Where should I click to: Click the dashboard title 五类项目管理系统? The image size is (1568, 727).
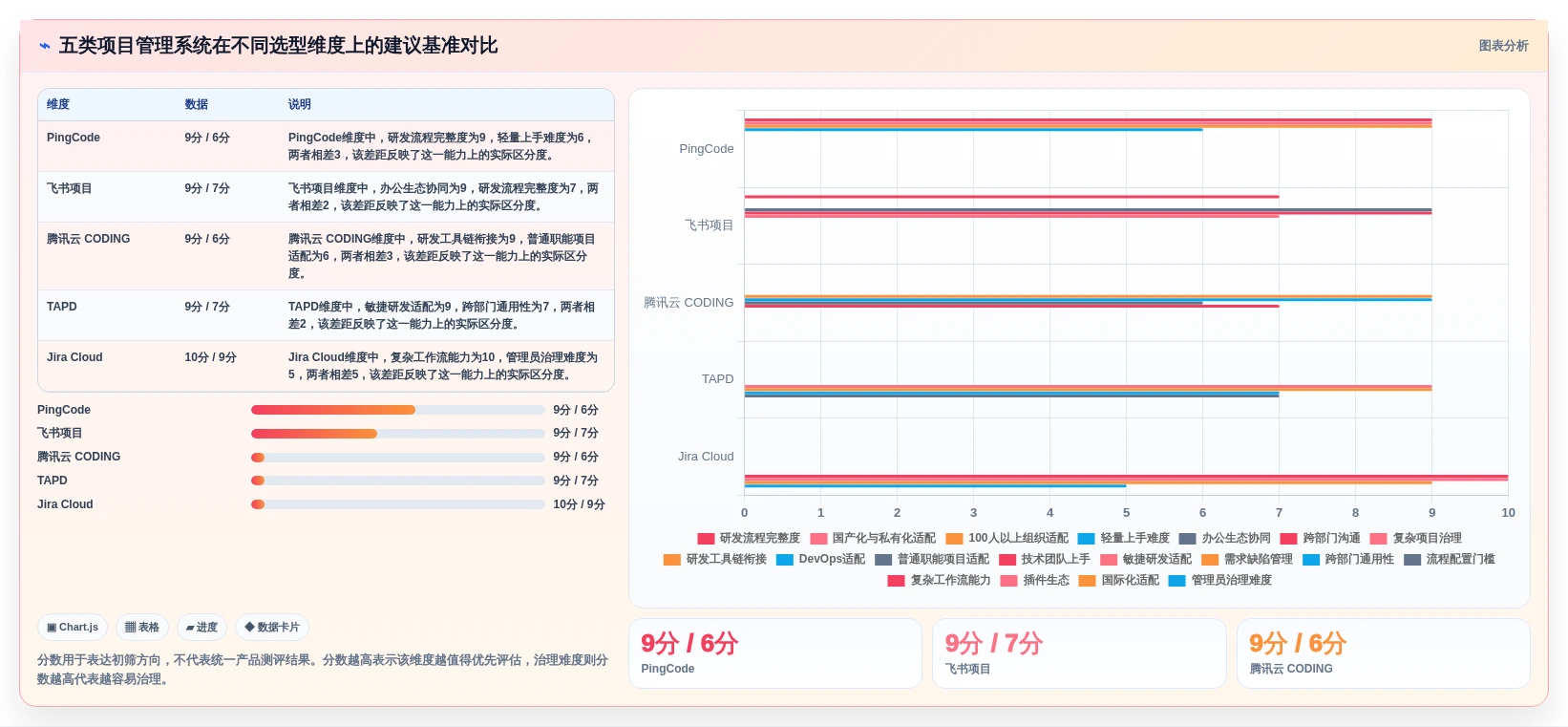click(278, 46)
